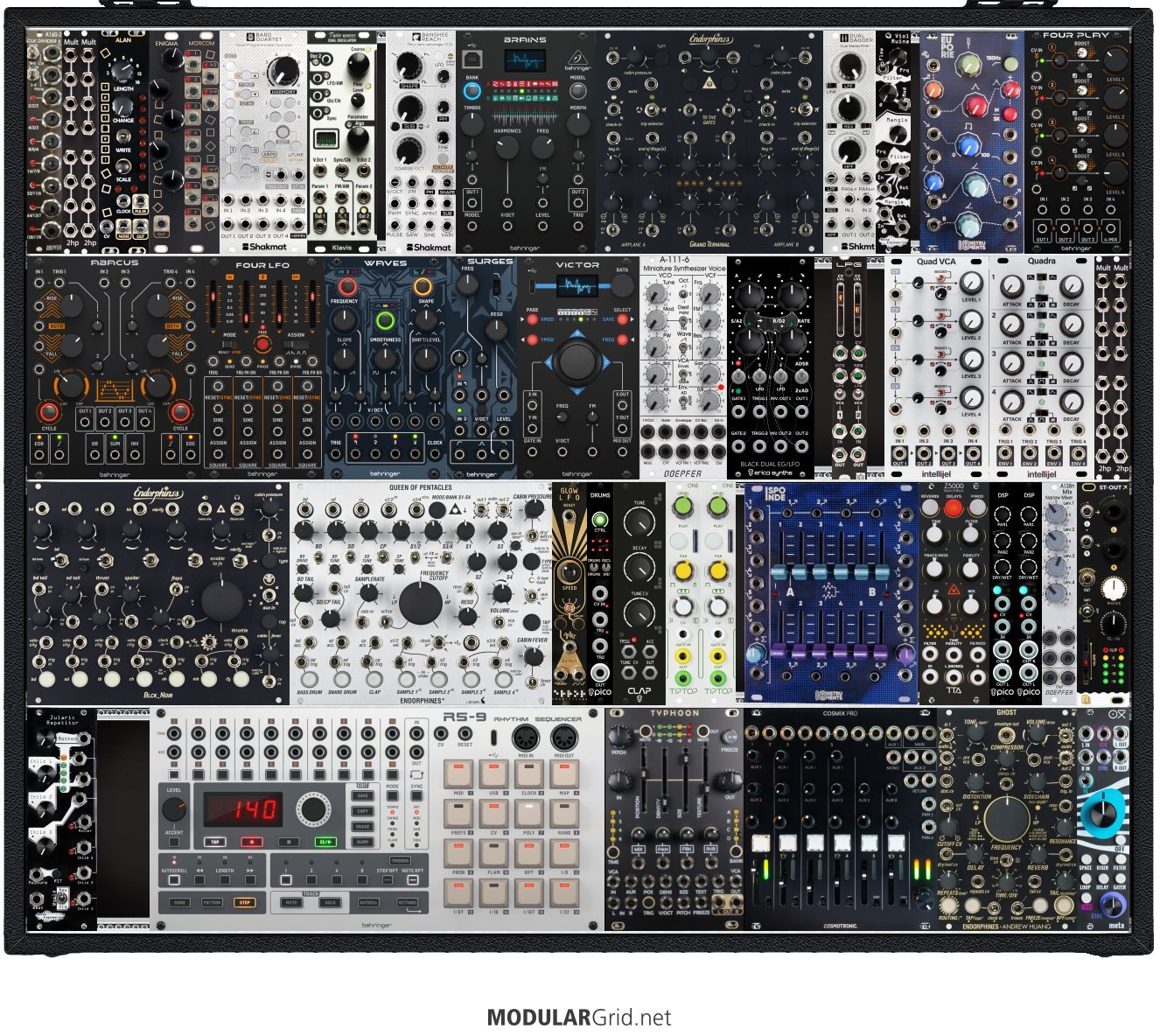The image size is (1160, 1036).
Task: Click the RS-9 SAVE edit button
Action: tap(362, 796)
